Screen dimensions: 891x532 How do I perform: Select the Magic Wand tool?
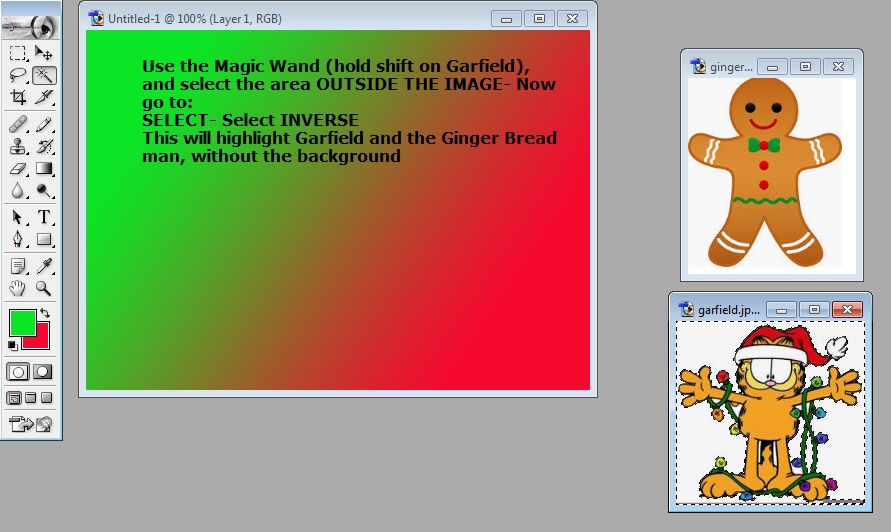[44, 75]
